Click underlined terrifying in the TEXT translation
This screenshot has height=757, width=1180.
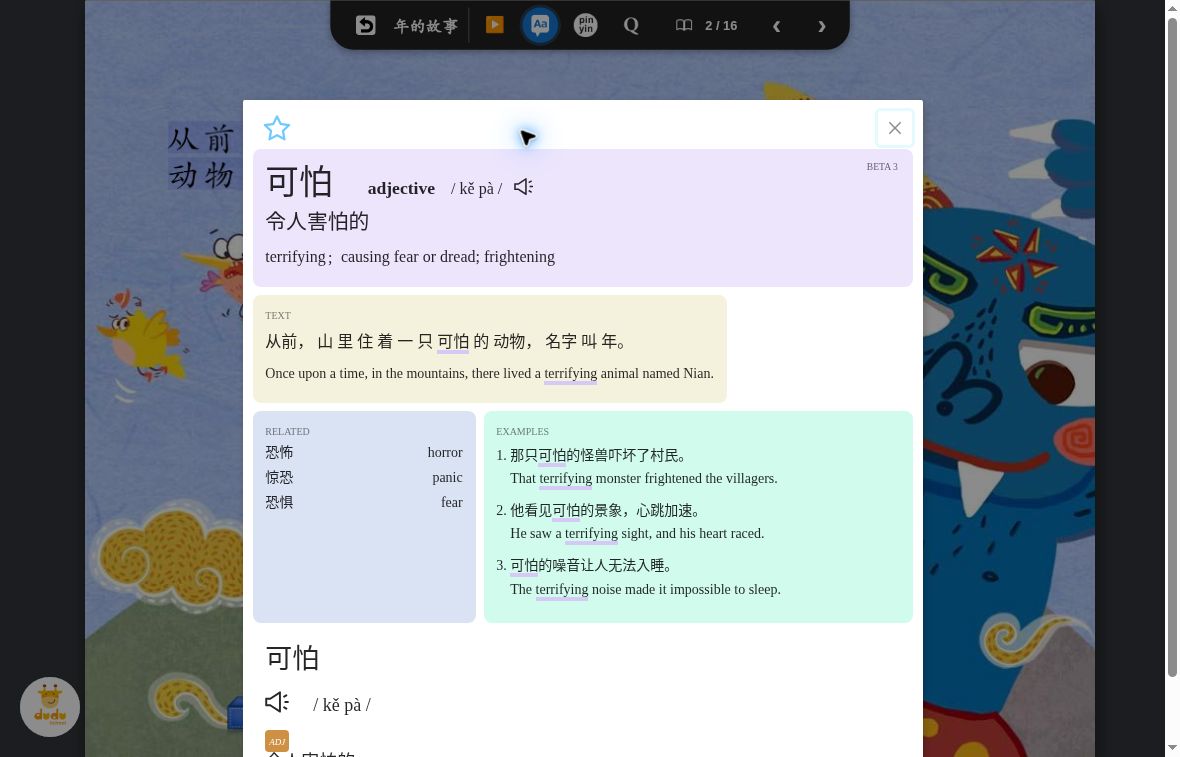[x=570, y=373]
